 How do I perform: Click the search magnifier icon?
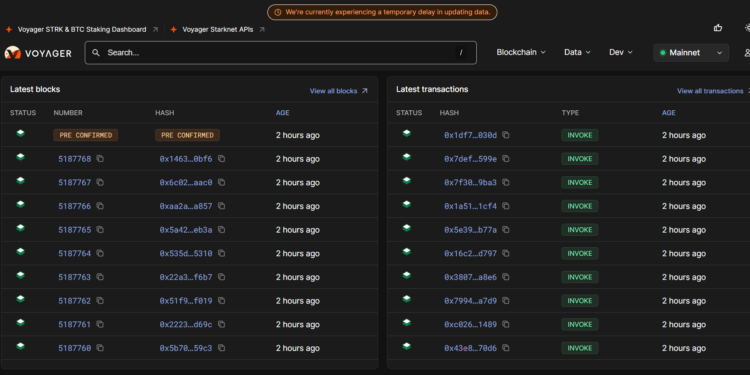[x=96, y=53]
